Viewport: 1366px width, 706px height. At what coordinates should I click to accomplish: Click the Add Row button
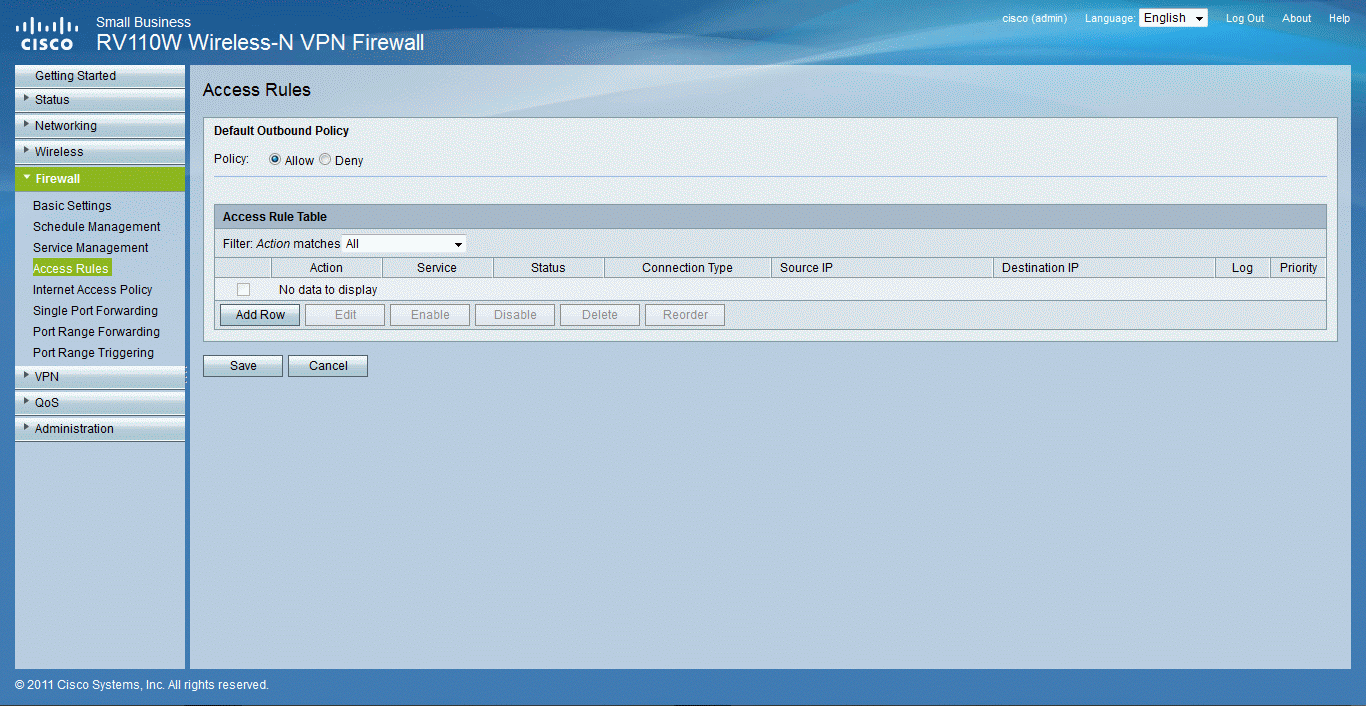pyautogui.click(x=260, y=315)
